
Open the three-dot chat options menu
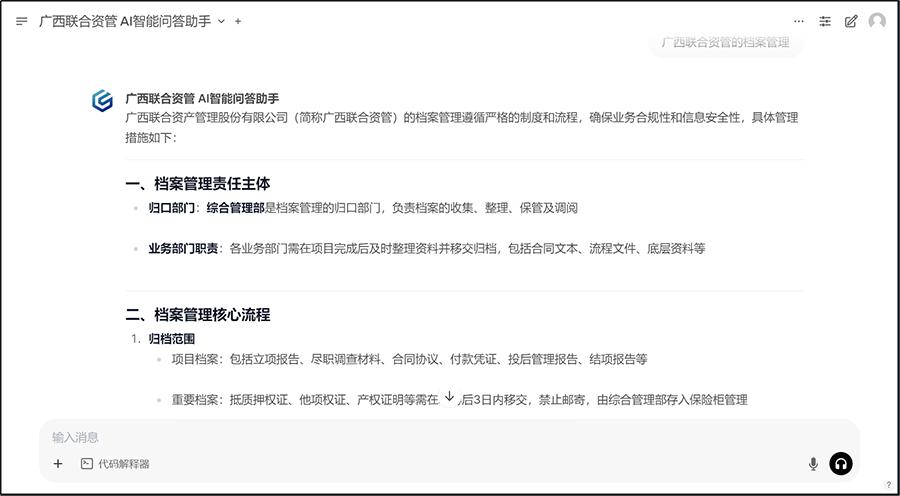799,21
